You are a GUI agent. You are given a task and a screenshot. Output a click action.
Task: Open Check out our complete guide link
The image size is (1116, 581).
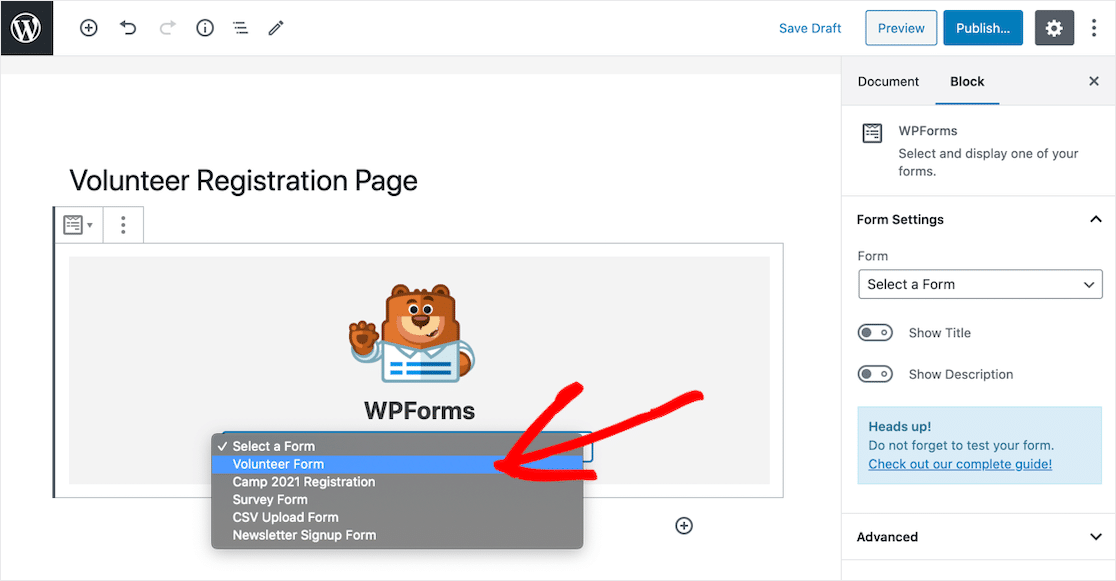point(960,464)
